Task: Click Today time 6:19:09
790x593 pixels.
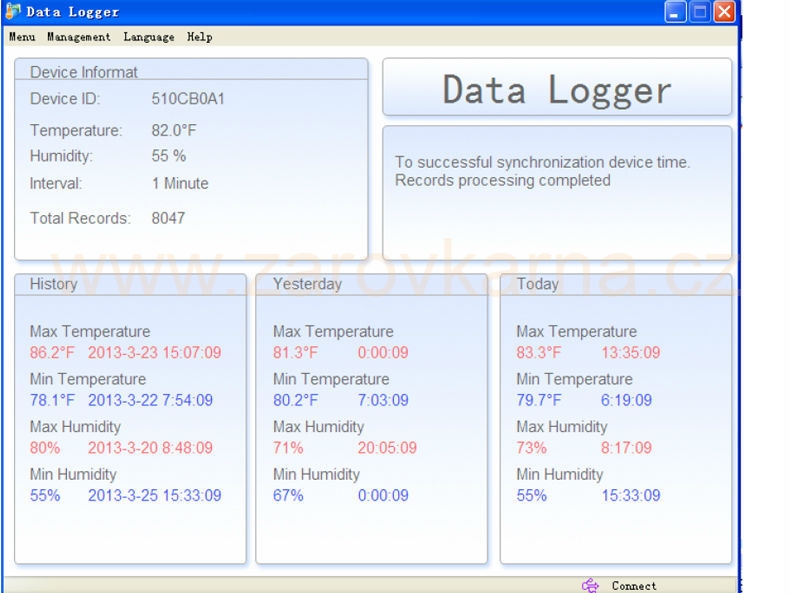Action: coord(626,401)
